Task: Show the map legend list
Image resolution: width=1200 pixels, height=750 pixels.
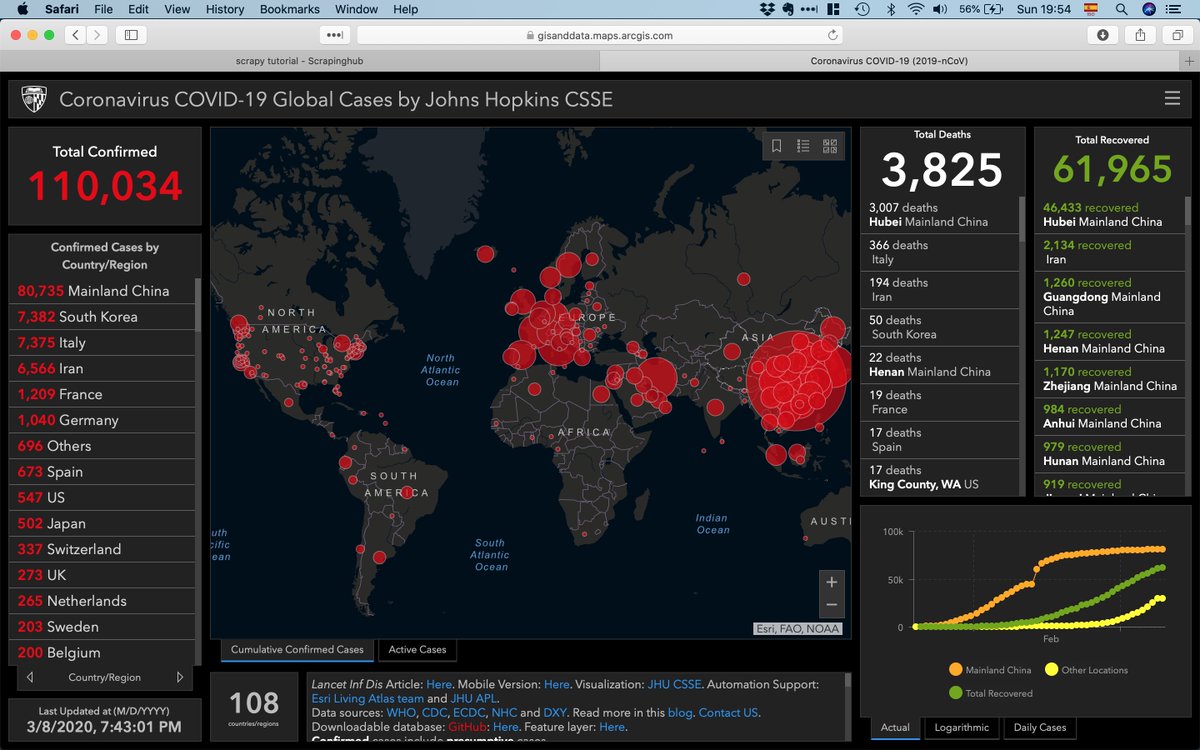Action: (x=803, y=146)
